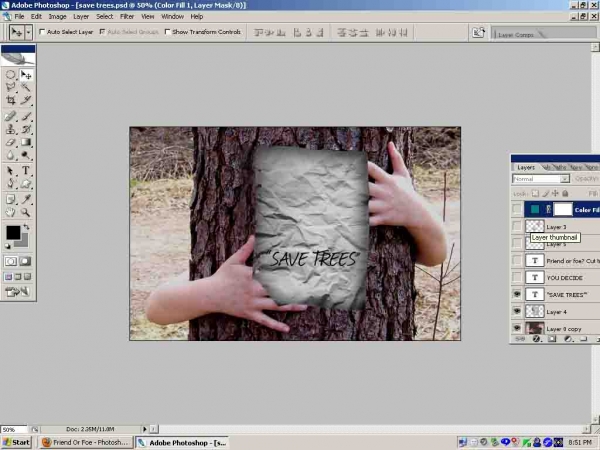The height and width of the screenshot is (450, 600).
Task: Select the Notes tool
Action: pos(11,199)
